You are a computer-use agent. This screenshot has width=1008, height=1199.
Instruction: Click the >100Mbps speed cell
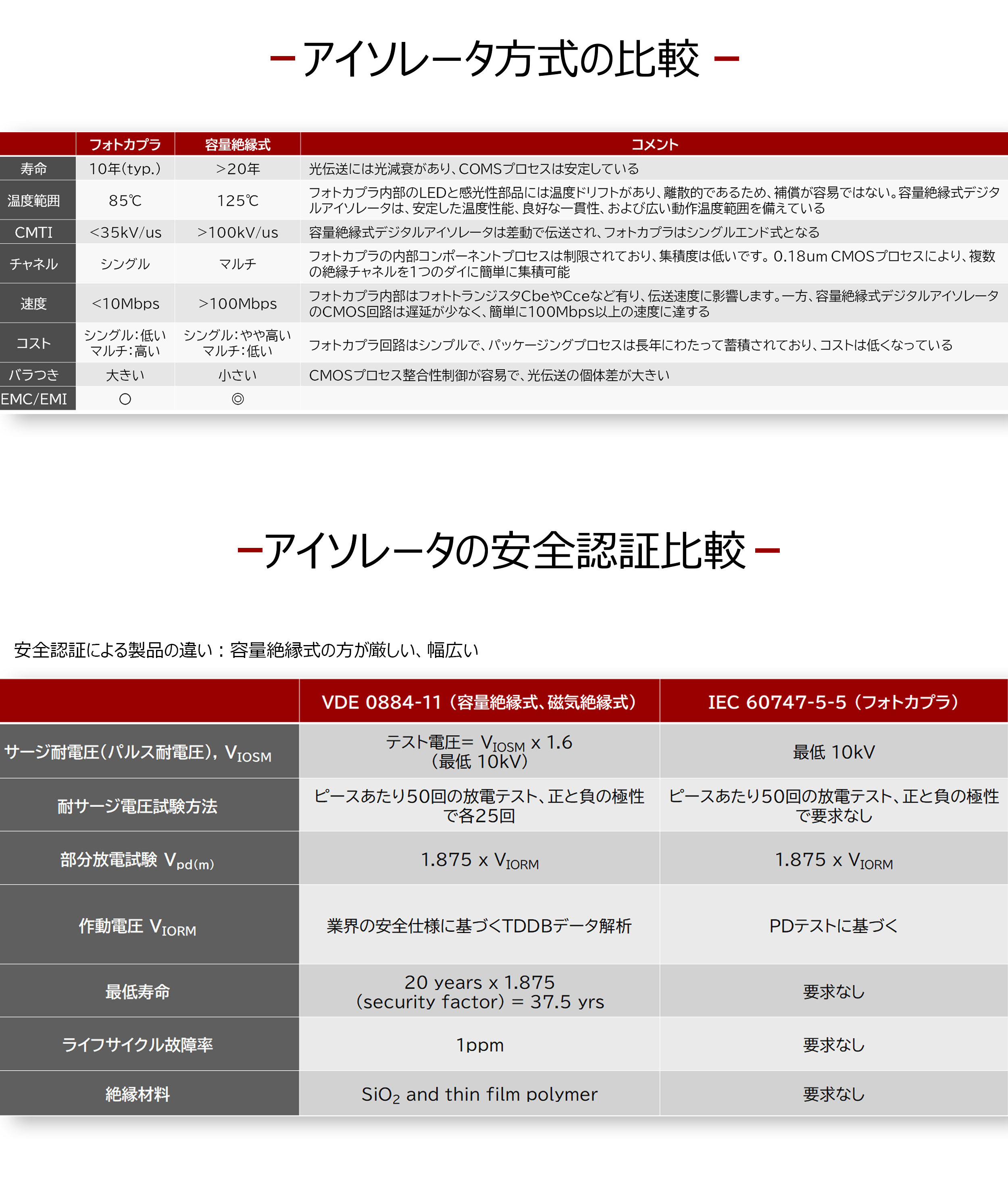point(237,304)
